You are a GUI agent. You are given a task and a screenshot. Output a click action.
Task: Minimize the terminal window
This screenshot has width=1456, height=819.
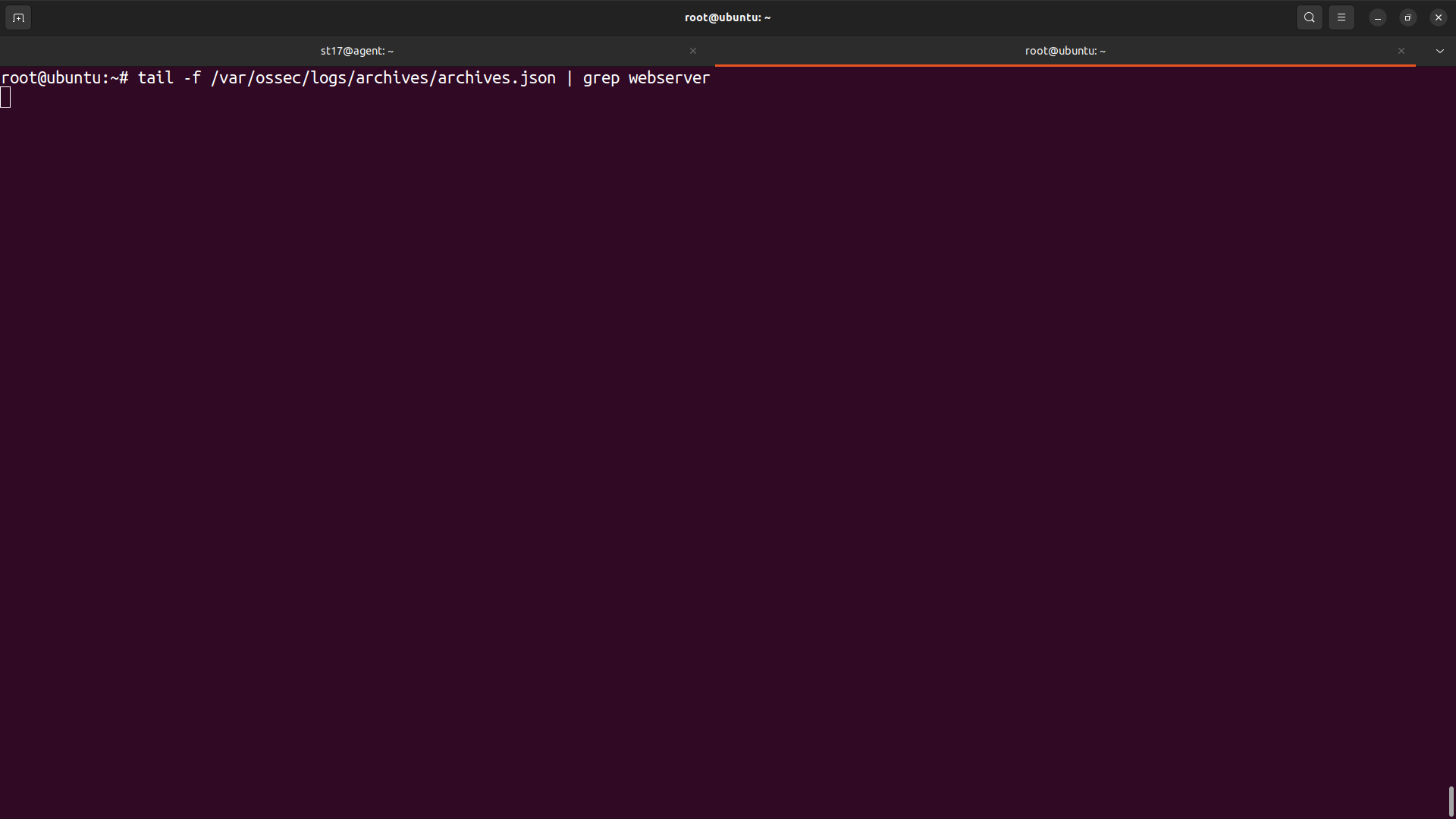[1378, 17]
